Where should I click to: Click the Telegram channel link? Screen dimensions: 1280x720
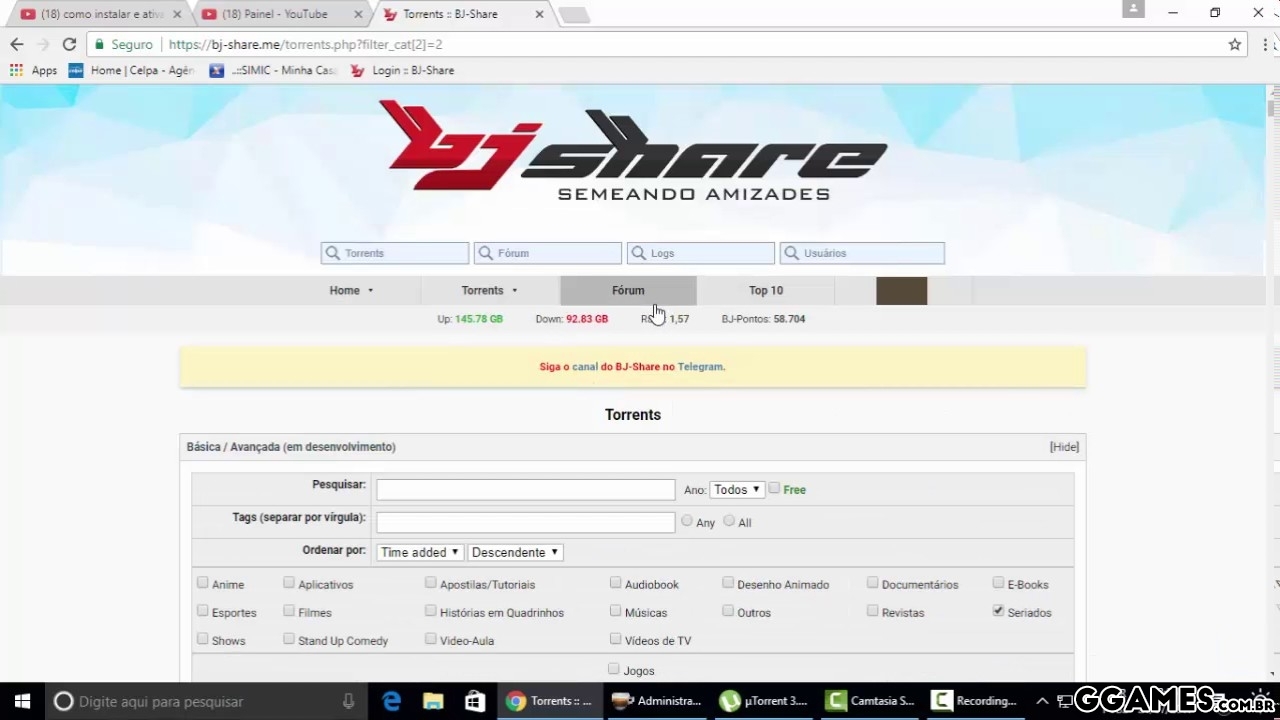click(x=699, y=366)
